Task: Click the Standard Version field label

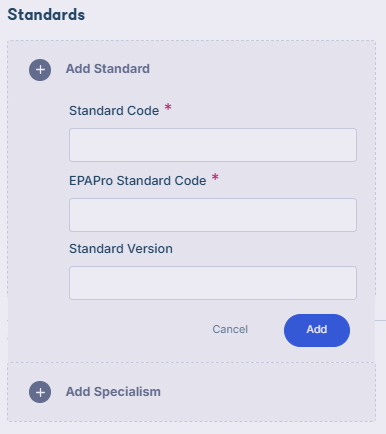Action: pyautogui.click(x=121, y=249)
